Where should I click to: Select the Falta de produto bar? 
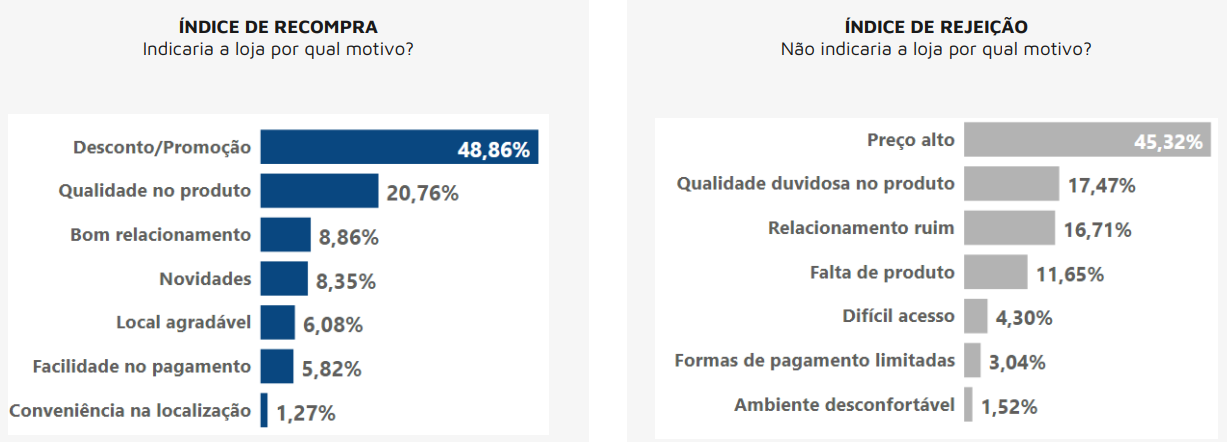(996, 272)
